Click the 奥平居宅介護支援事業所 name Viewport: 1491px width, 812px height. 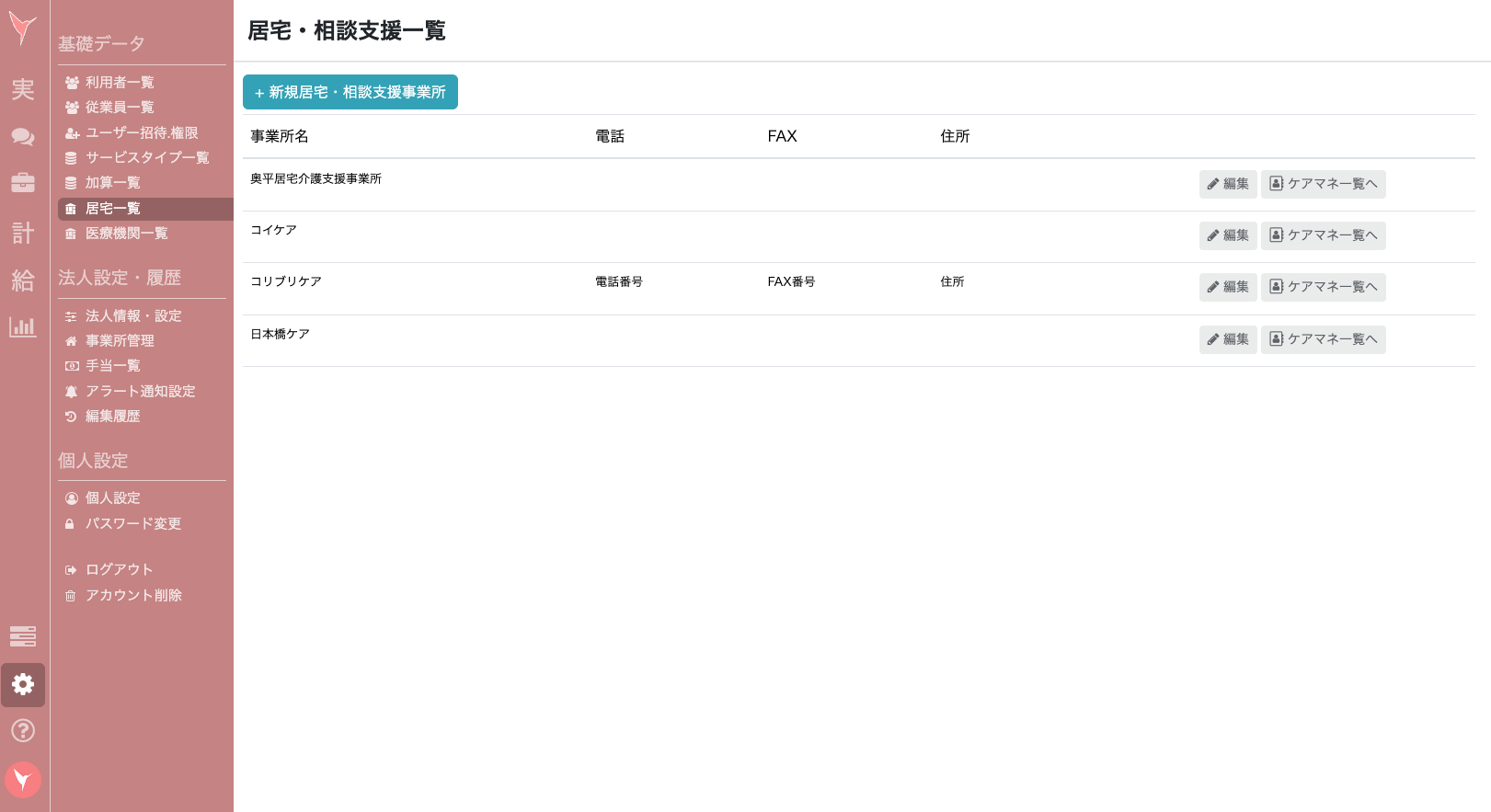tap(315, 178)
